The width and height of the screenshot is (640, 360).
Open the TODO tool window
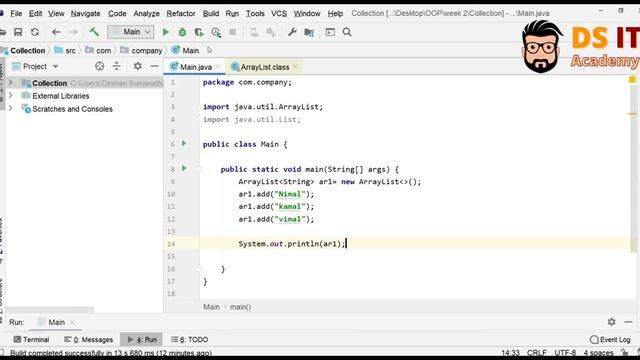click(190, 340)
